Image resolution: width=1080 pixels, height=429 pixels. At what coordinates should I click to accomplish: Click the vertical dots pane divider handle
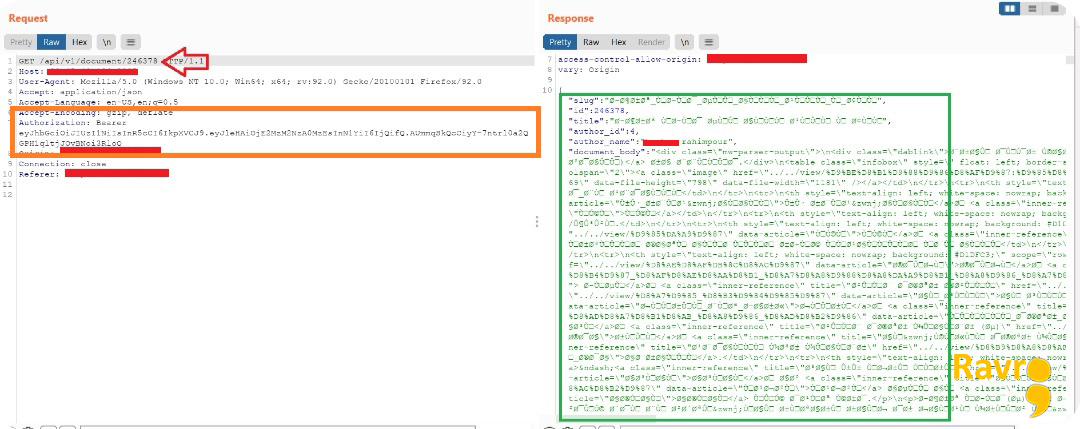537,221
